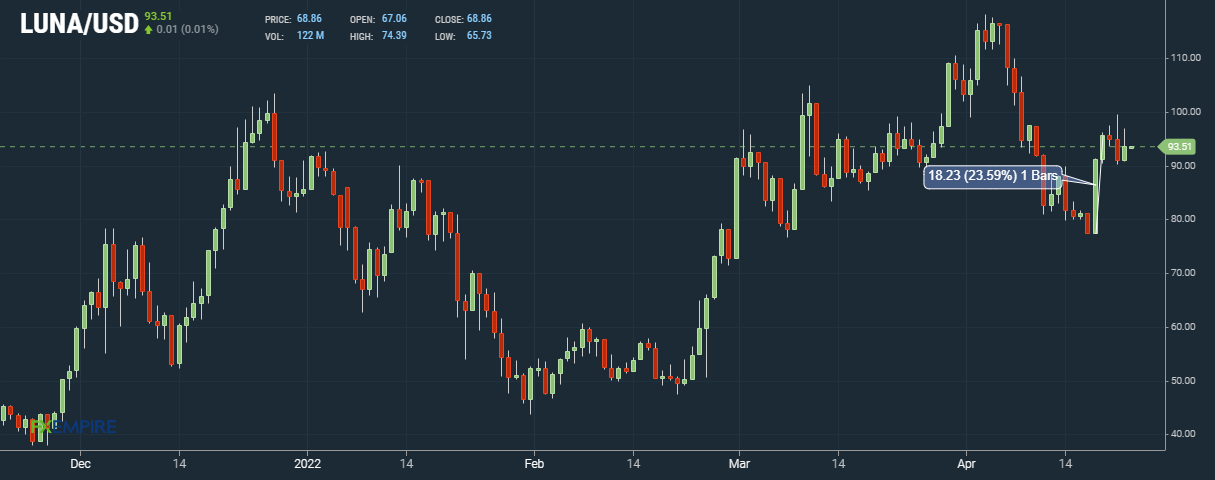The width and height of the screenshot is (1215, 480).
Task: Click the Apr label on time axis
Action: (x=966, y=464)
